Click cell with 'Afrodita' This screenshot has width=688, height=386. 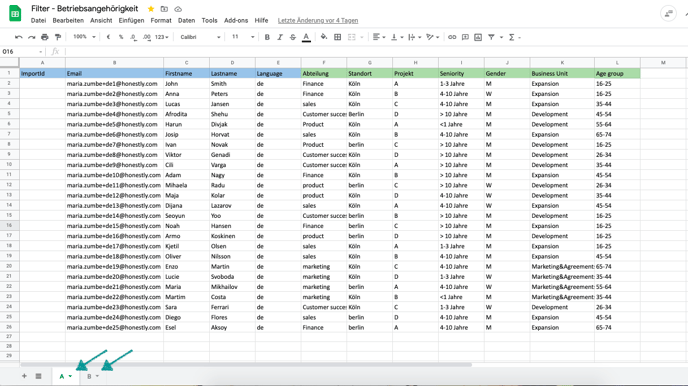186,114
